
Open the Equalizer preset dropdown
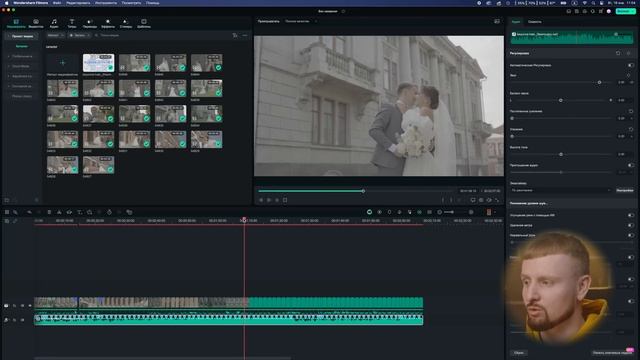click(561, 190)
